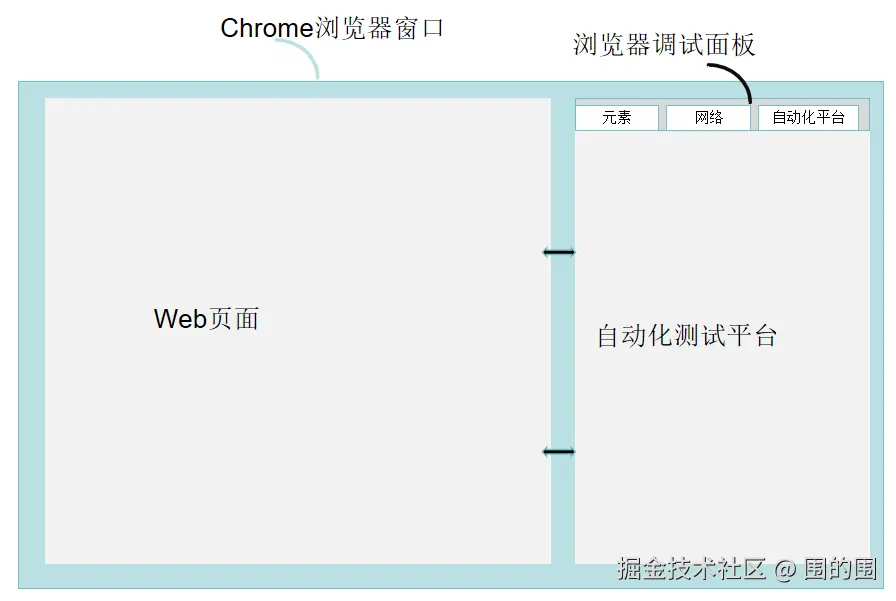896x601 pixels.
Task: Click the right teal border beside the debug panel
Action: (x=877, y=330)
